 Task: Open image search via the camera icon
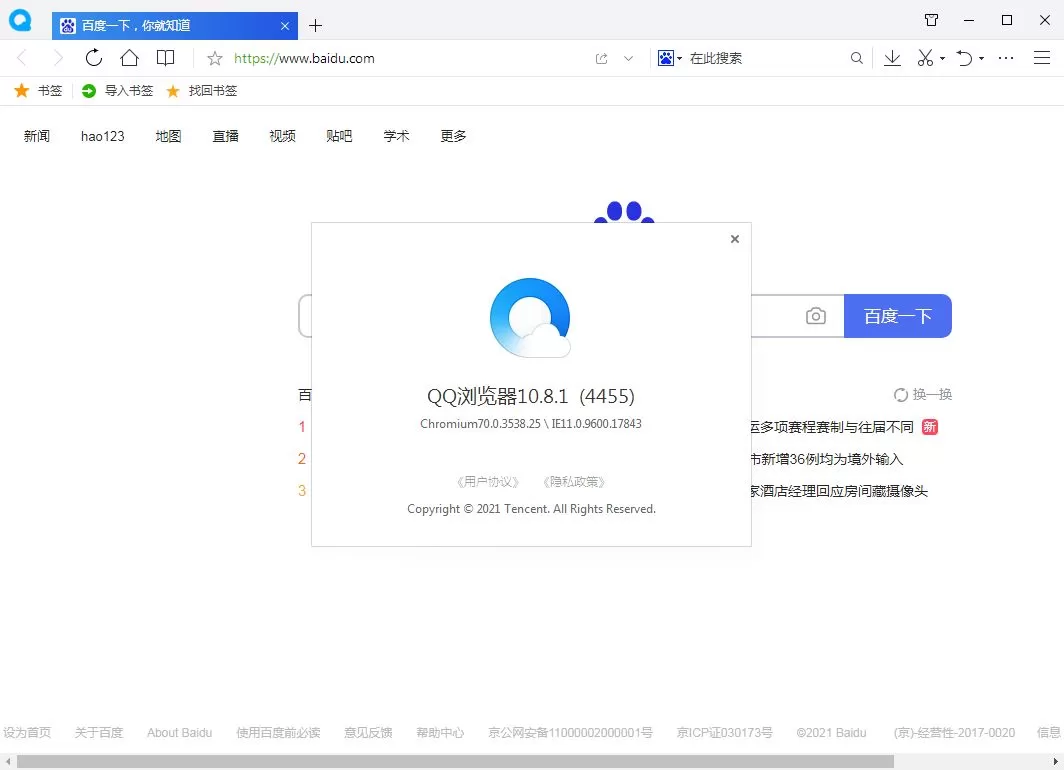tap(815, 315)
